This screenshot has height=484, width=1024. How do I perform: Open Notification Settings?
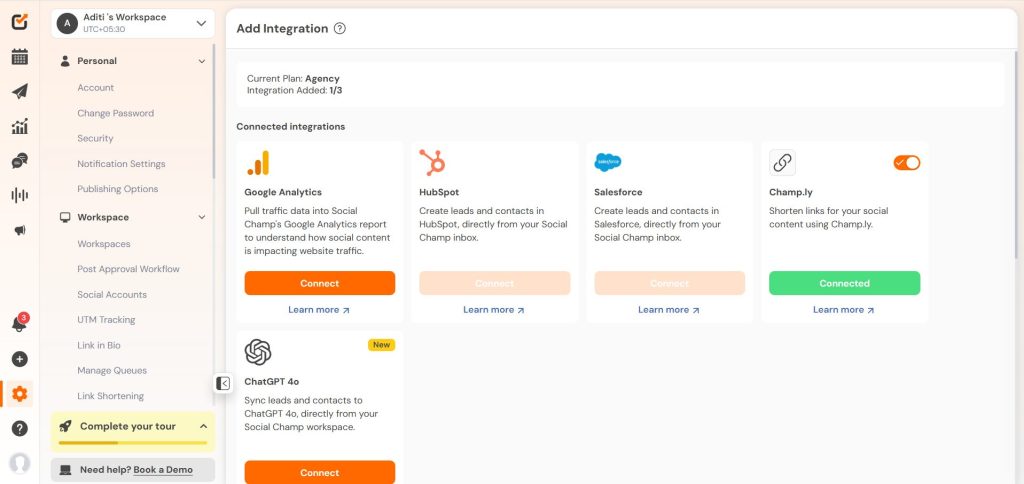pos(121,164)
